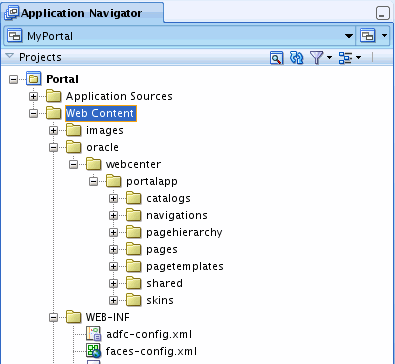The height and width of the screenshot is (364, 395).
Task: Click the Find in Projects search icon
Action: click(276, 58)
